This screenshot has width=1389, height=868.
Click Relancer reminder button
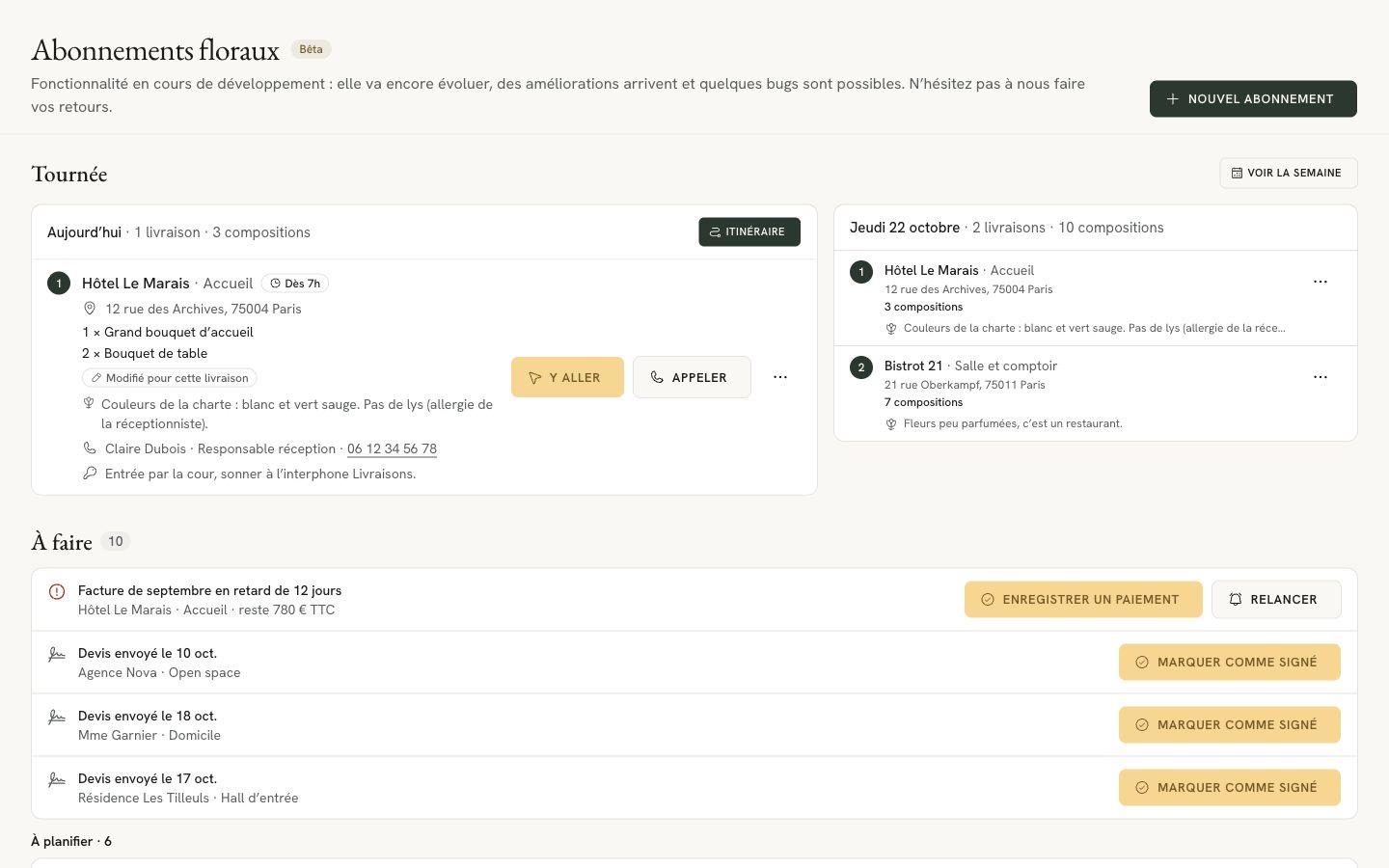[x=1276, y=599]
